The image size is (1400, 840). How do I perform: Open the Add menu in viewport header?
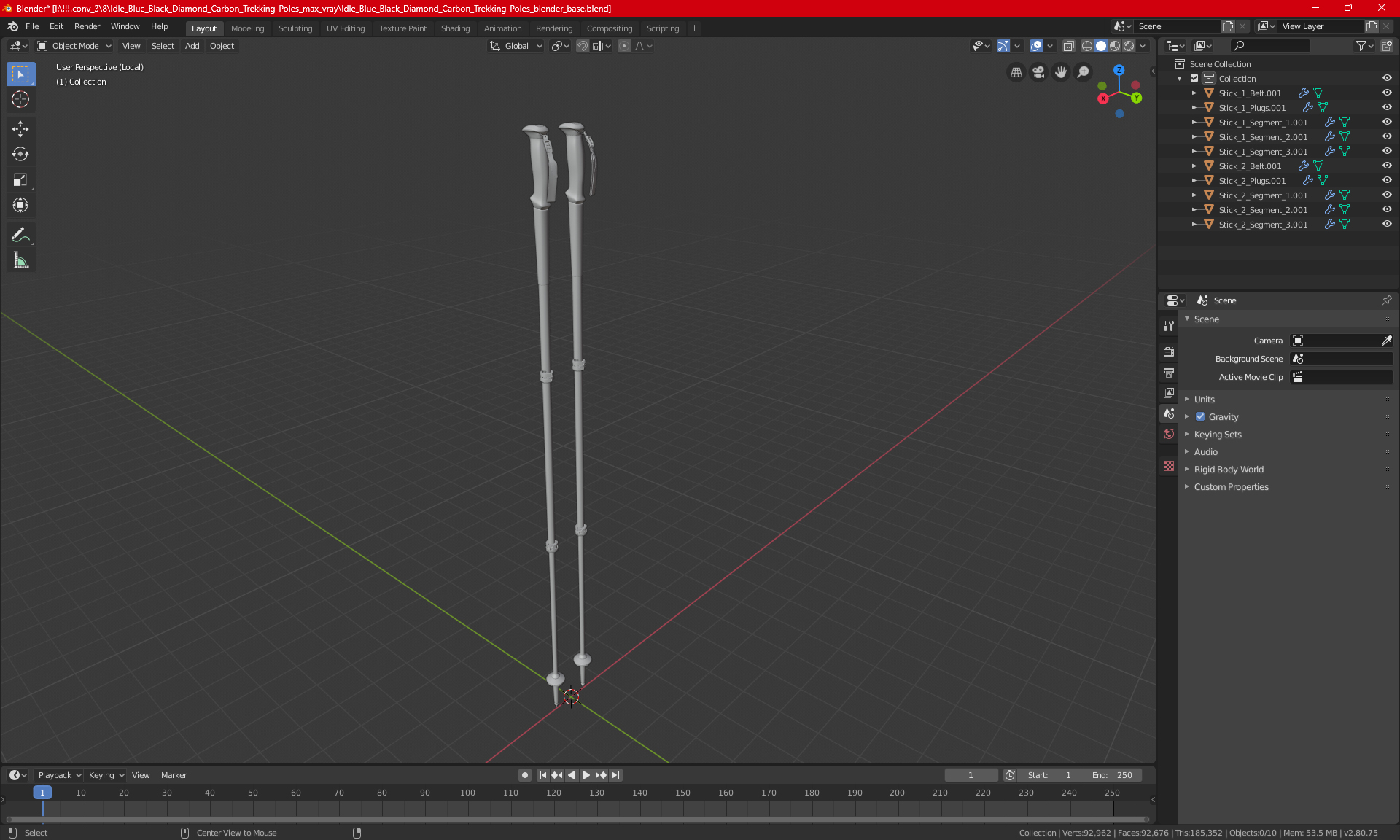click(x=192, y=46)
